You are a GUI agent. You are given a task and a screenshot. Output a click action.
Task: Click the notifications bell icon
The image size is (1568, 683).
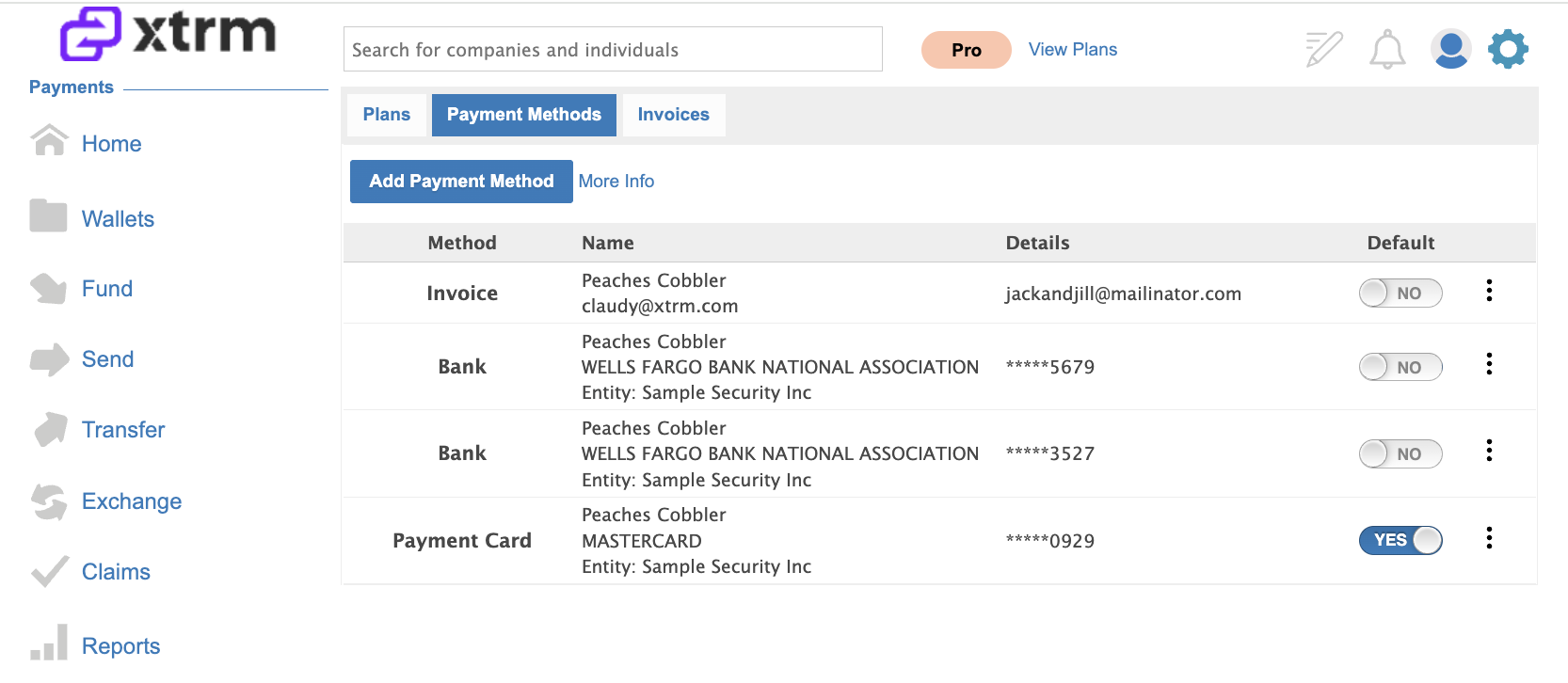coord(1386,49)
